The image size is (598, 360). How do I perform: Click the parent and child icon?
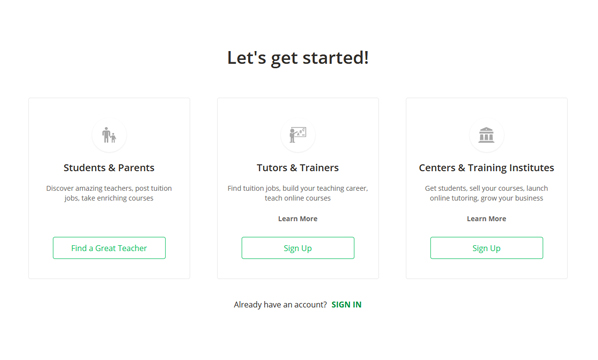(109, 135)
